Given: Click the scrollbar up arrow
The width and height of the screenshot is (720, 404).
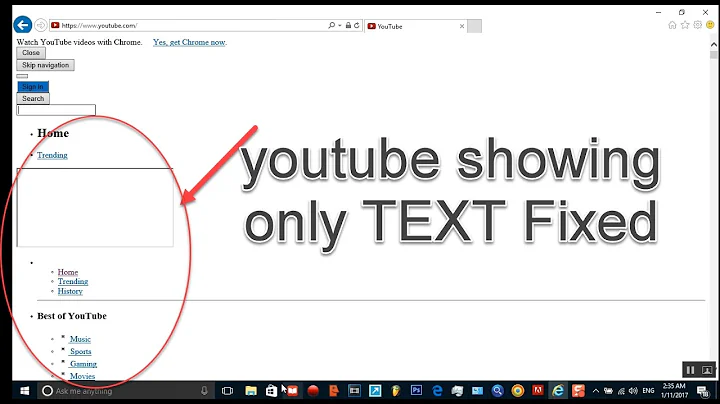Looking at the screenshot, I should point(714,45).
